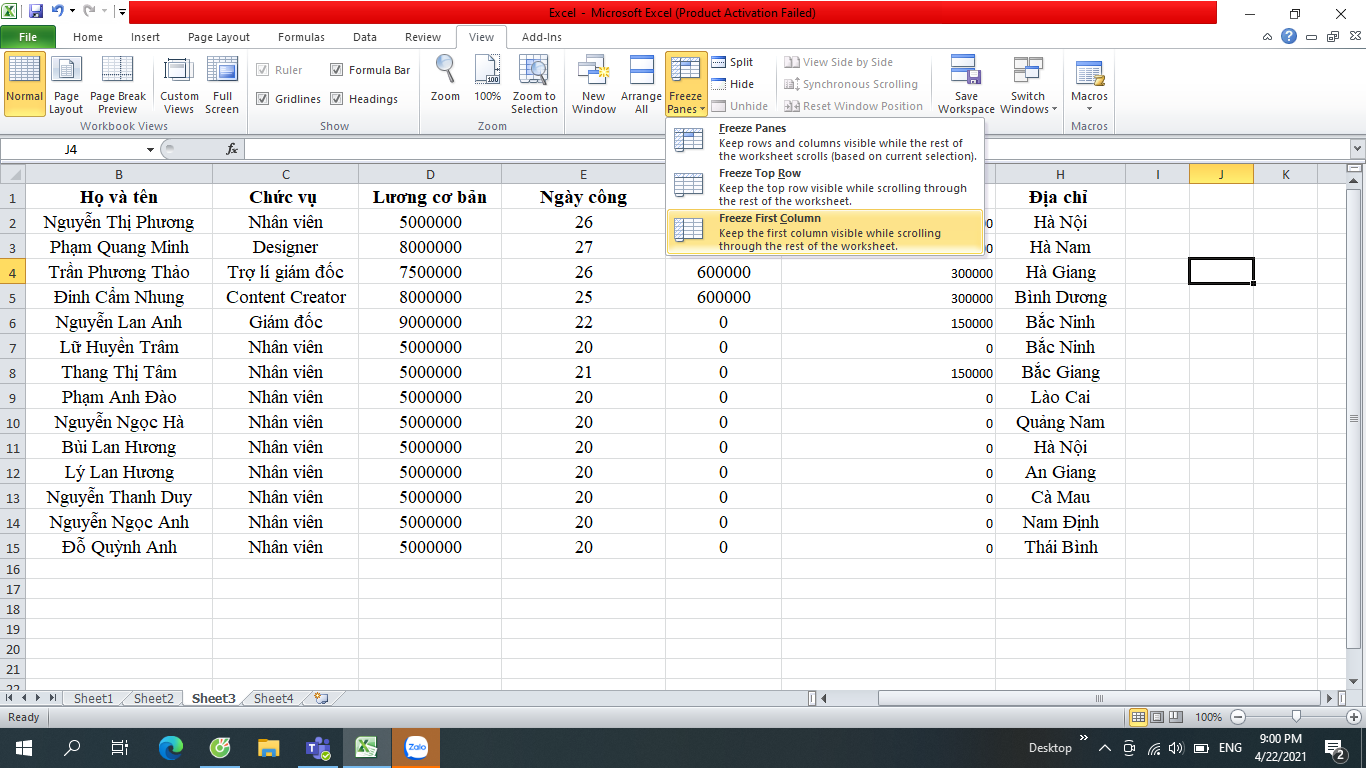Click the formula bar input field
1366x768 pixels.
pos(795,149)
